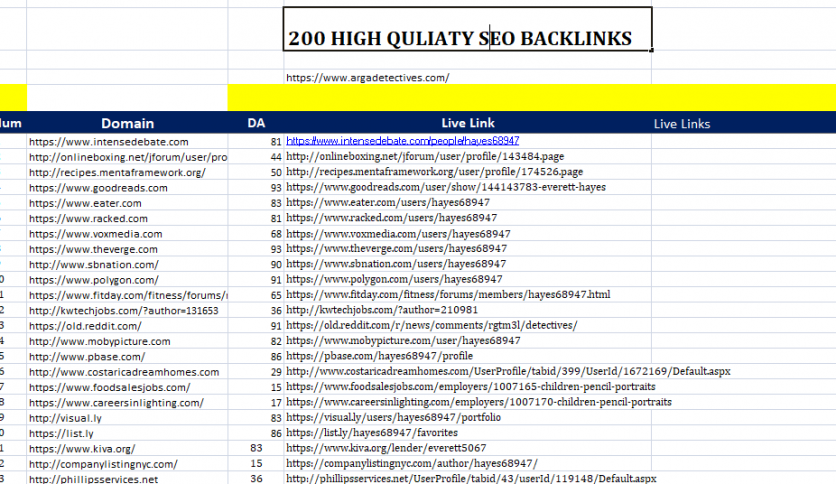
Task: Click the DA value 68 for voxmedia
Action: point(276,234)
